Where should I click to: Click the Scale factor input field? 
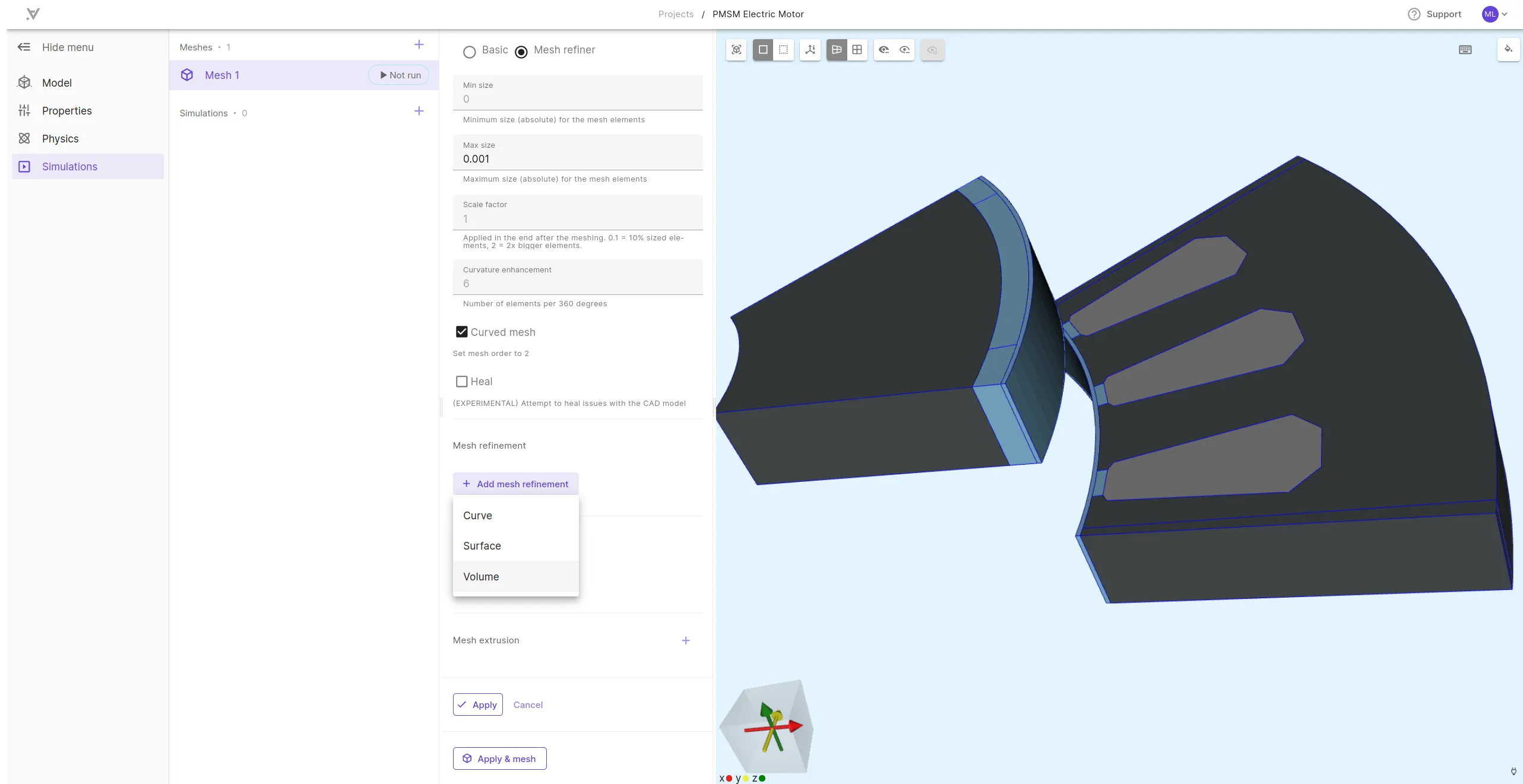point(578,212)
